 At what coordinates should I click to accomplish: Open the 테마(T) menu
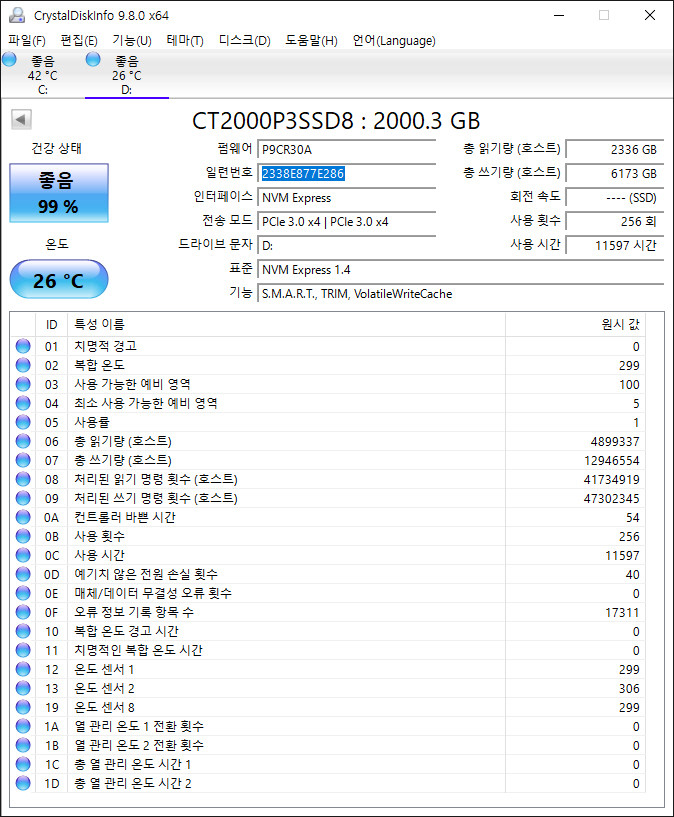click(x=185, y=41)
